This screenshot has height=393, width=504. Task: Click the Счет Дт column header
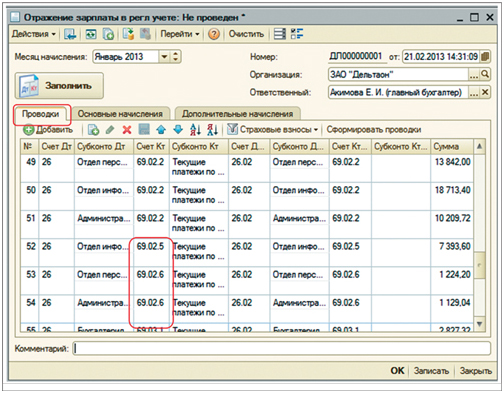pyautogui.click(x=56, y=146)
